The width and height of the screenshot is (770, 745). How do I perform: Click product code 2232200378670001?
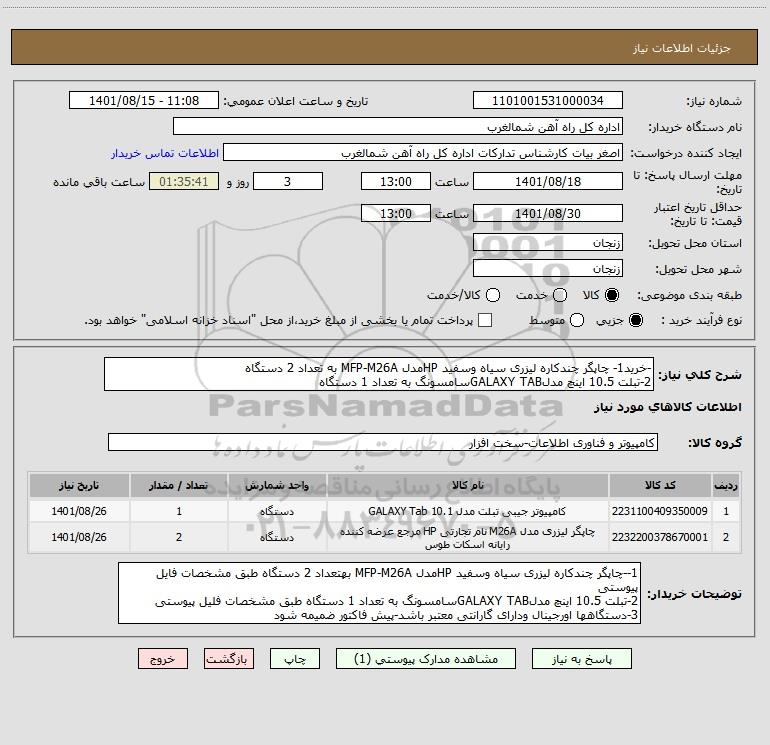coord(660,537)
